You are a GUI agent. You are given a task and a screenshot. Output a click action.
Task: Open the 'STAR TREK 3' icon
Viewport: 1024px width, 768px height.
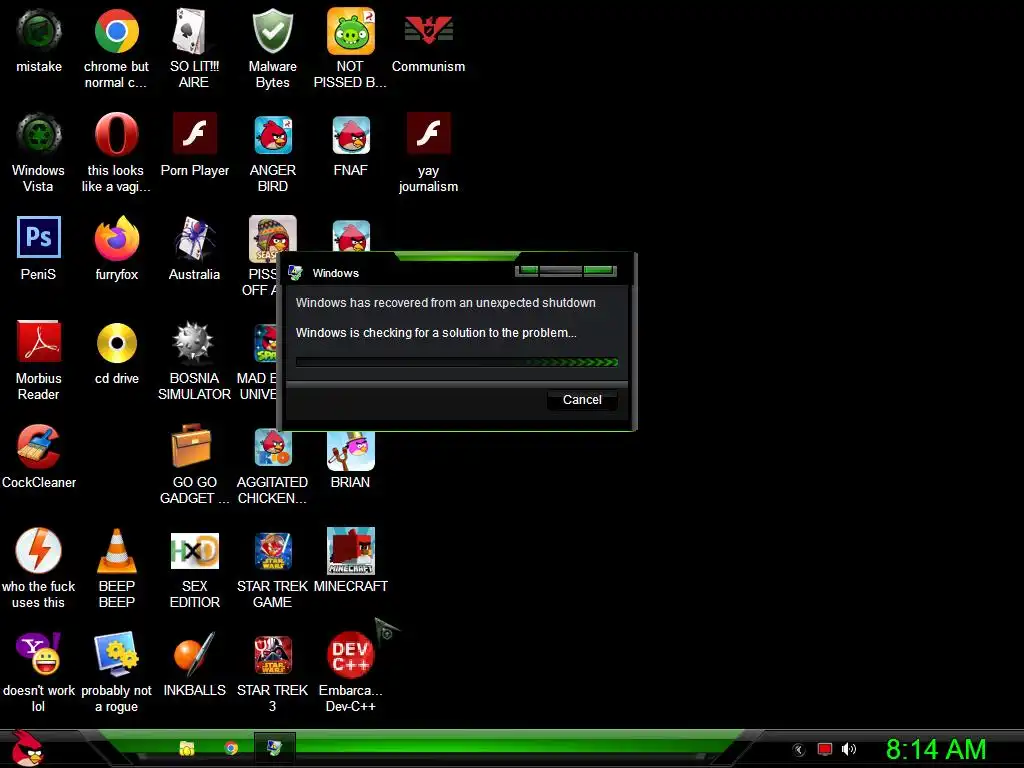[x=273, y=654]
